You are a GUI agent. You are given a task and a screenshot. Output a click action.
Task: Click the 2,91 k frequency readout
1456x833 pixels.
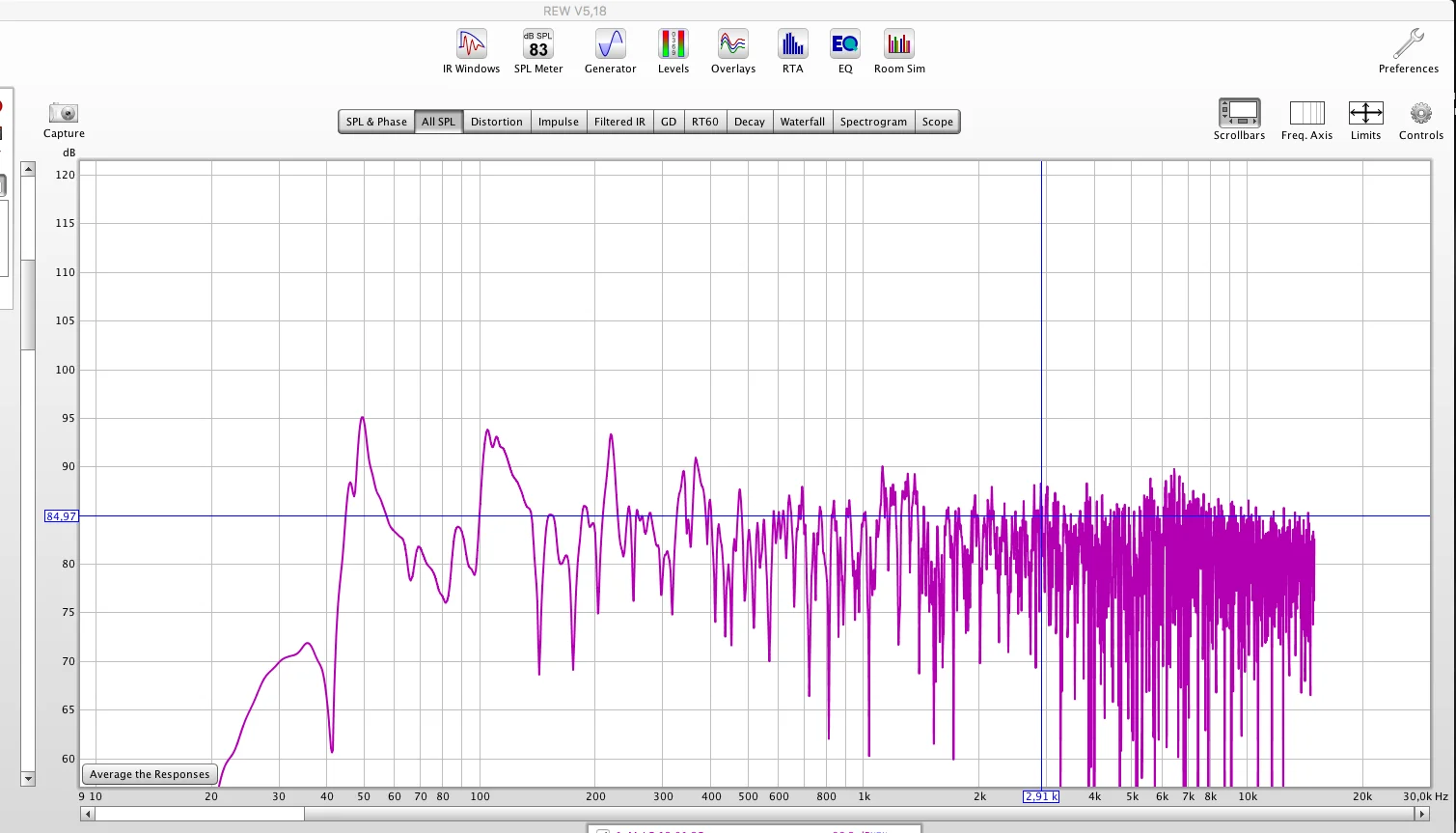tap(1041, 796)
